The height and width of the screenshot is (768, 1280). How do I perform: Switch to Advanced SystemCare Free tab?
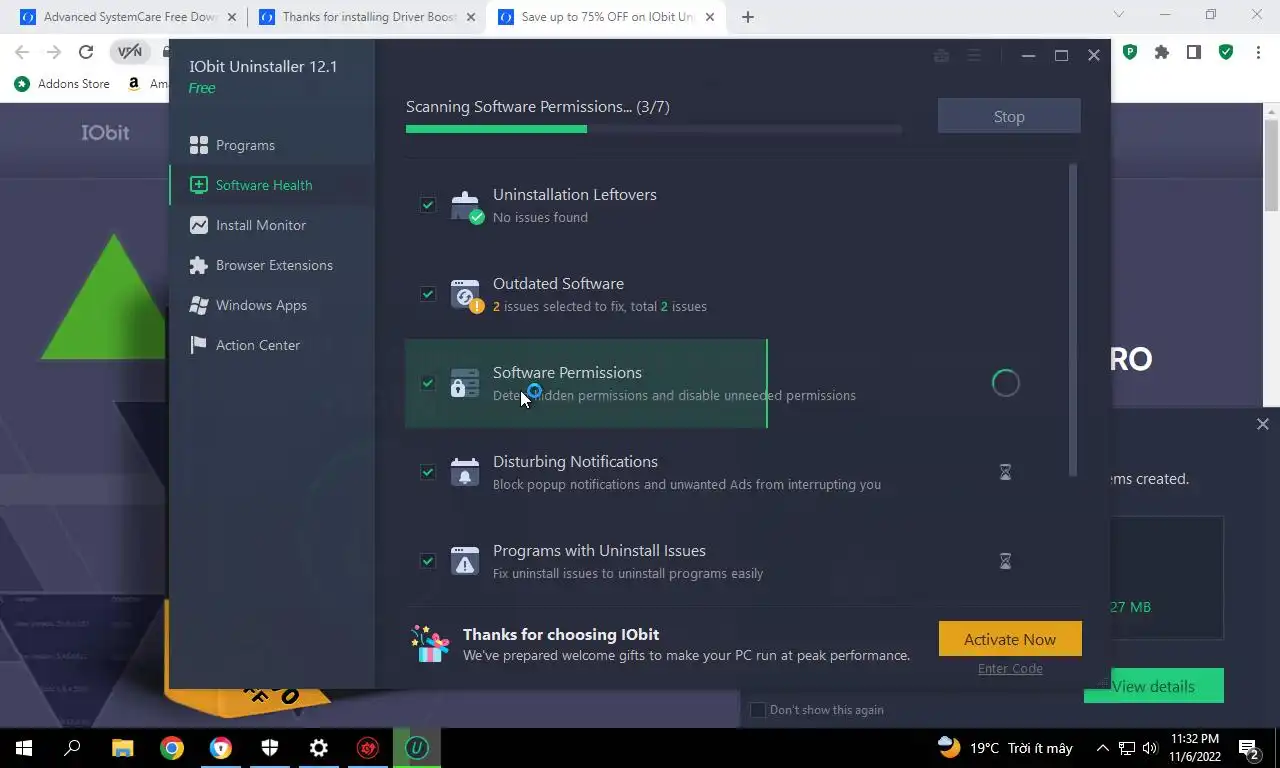coord(130,17)
